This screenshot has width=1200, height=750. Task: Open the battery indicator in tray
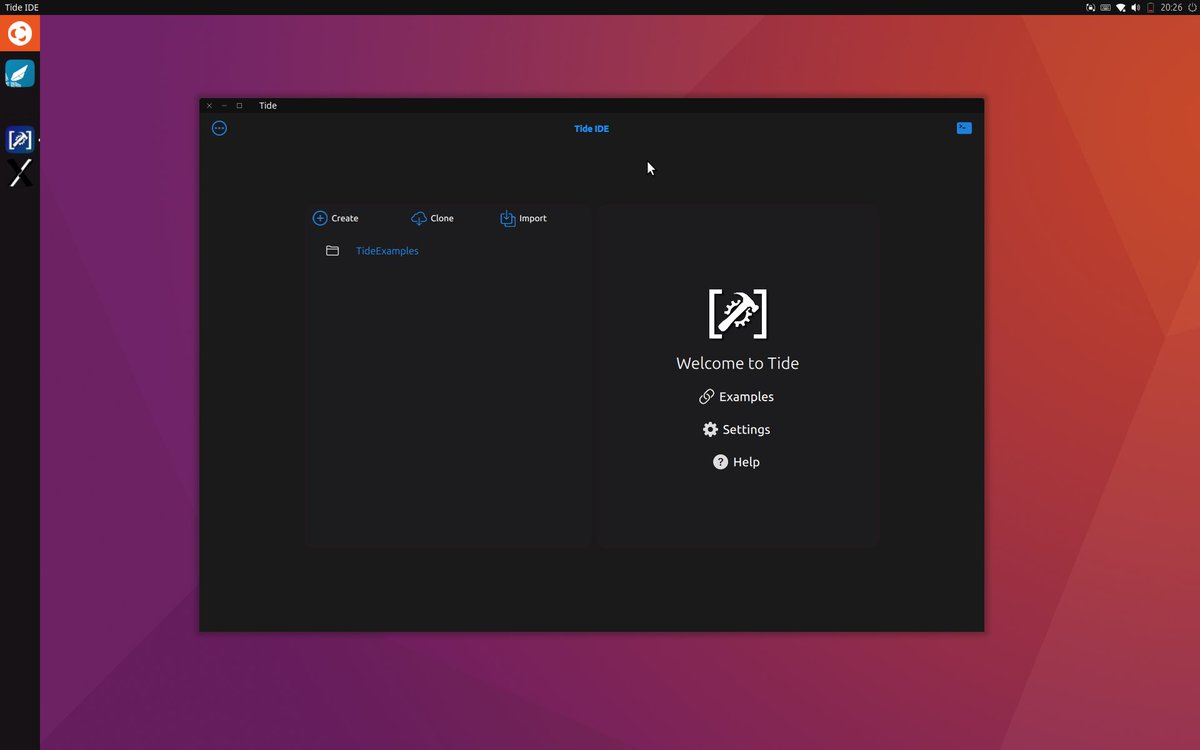click(1150, 7)
